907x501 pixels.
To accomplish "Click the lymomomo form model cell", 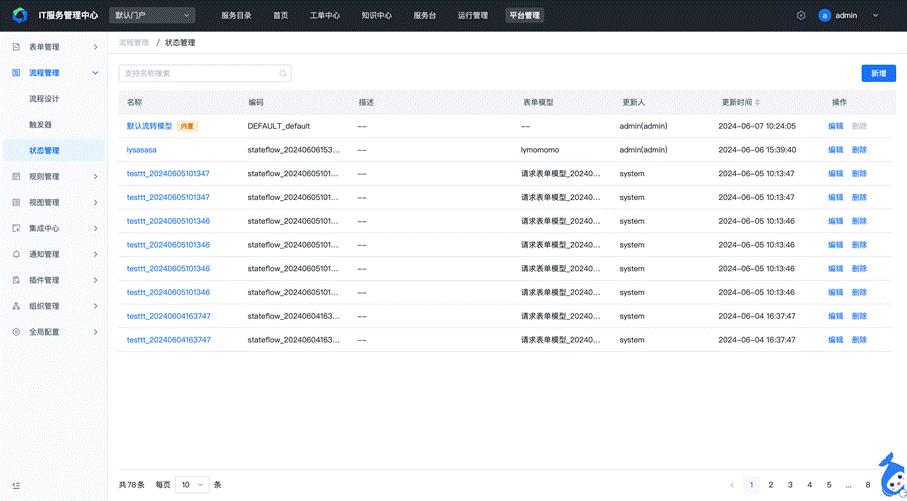I will (540, 150).
